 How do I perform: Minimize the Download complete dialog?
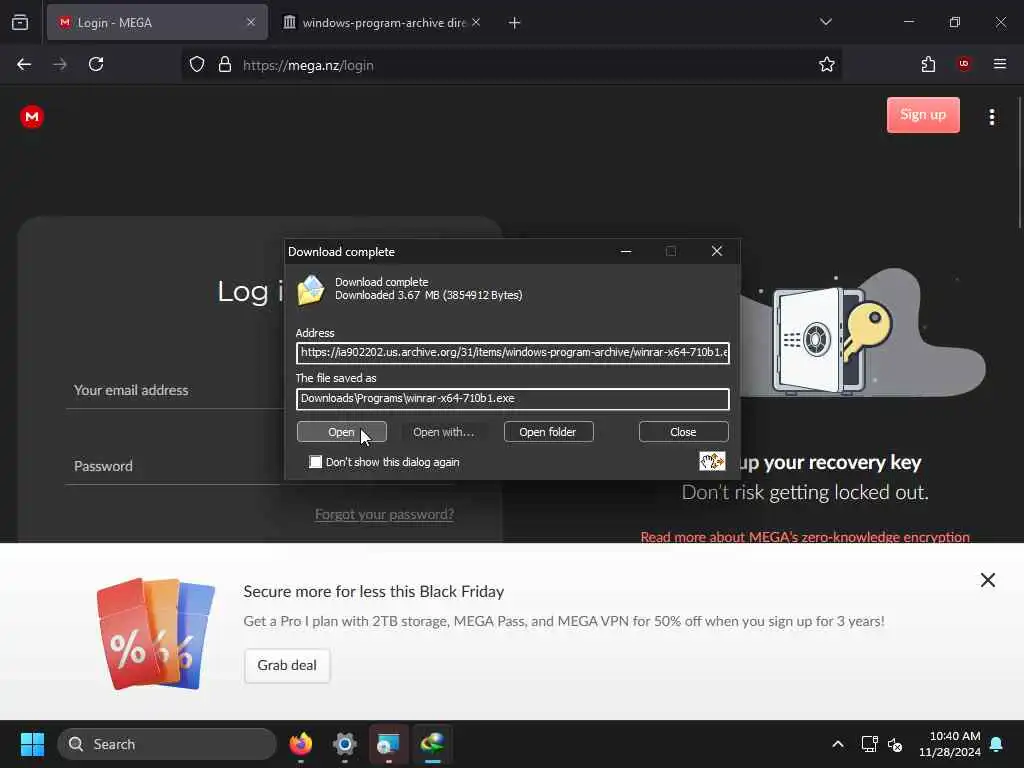click(x=626, y=251)
